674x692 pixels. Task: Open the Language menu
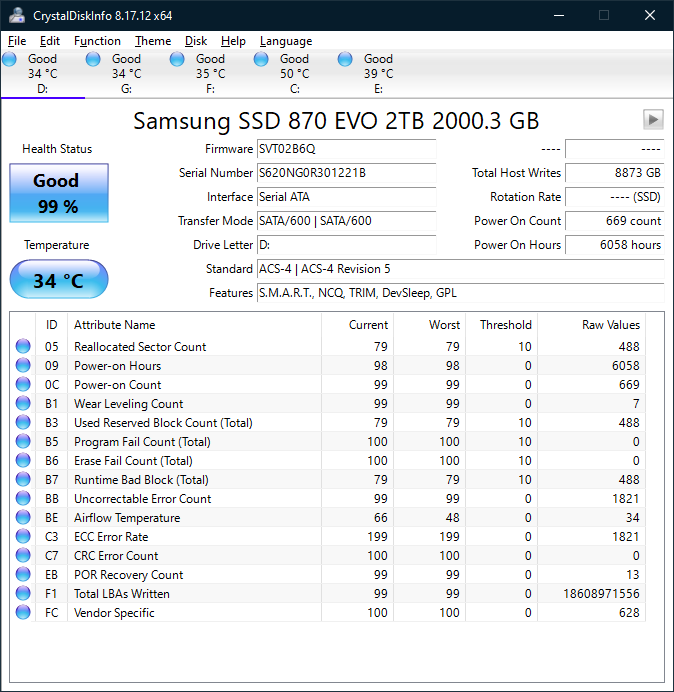(x=286, y=41)
